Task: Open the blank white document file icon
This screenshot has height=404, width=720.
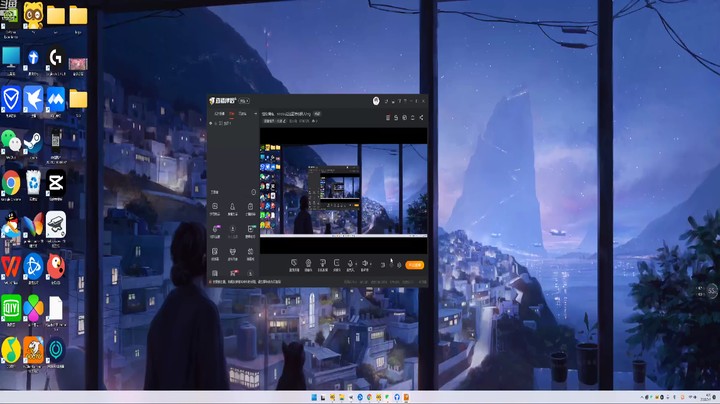Action: [56, 308]
